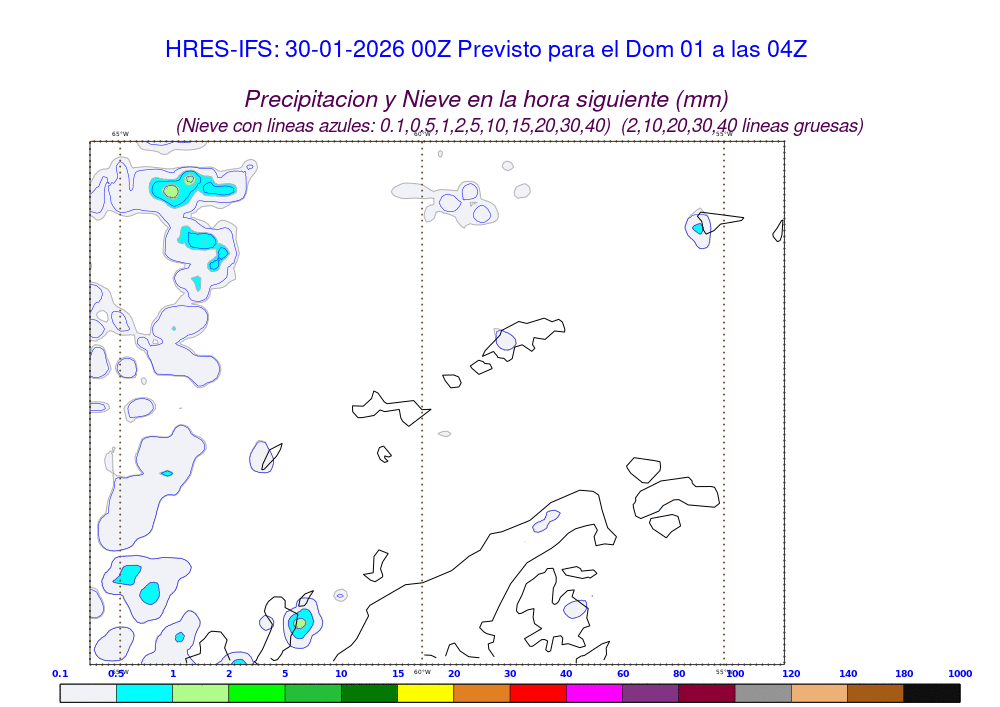This screenshot has width=1000, height=707.
Task: Click the yellow legend color swatch
Action: click(425, 692)
